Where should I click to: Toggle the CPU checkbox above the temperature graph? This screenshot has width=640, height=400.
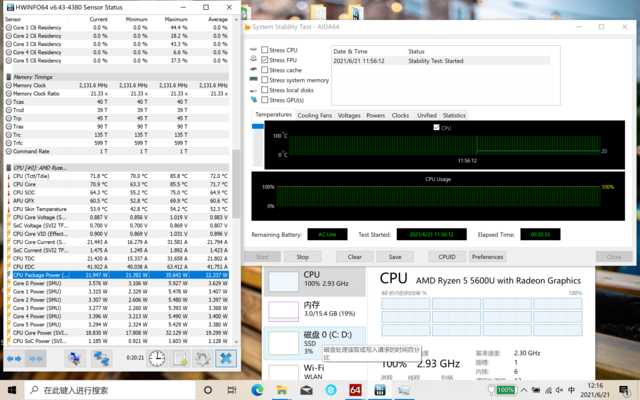point(436,127)
